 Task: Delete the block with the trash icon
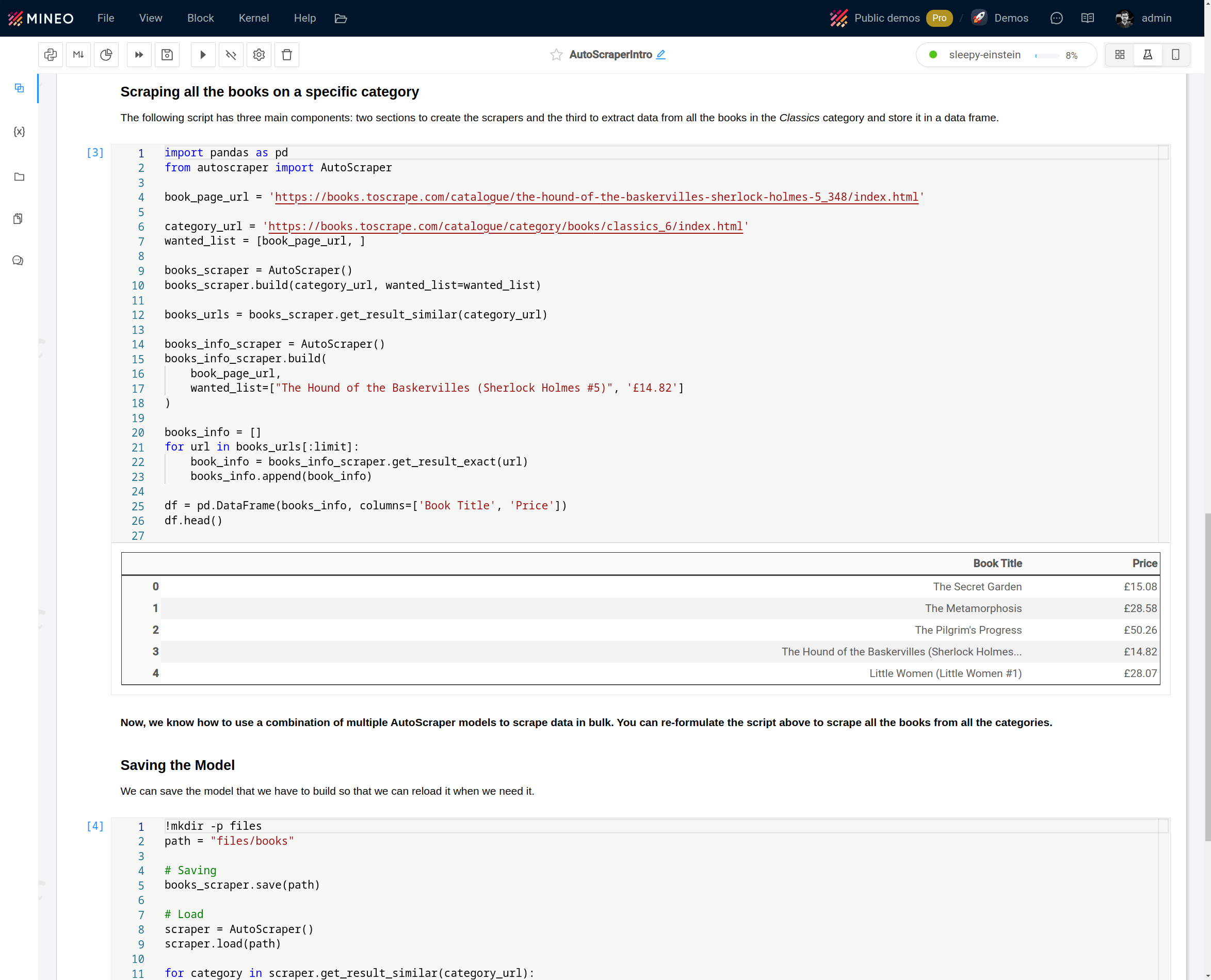click(287, 55)
